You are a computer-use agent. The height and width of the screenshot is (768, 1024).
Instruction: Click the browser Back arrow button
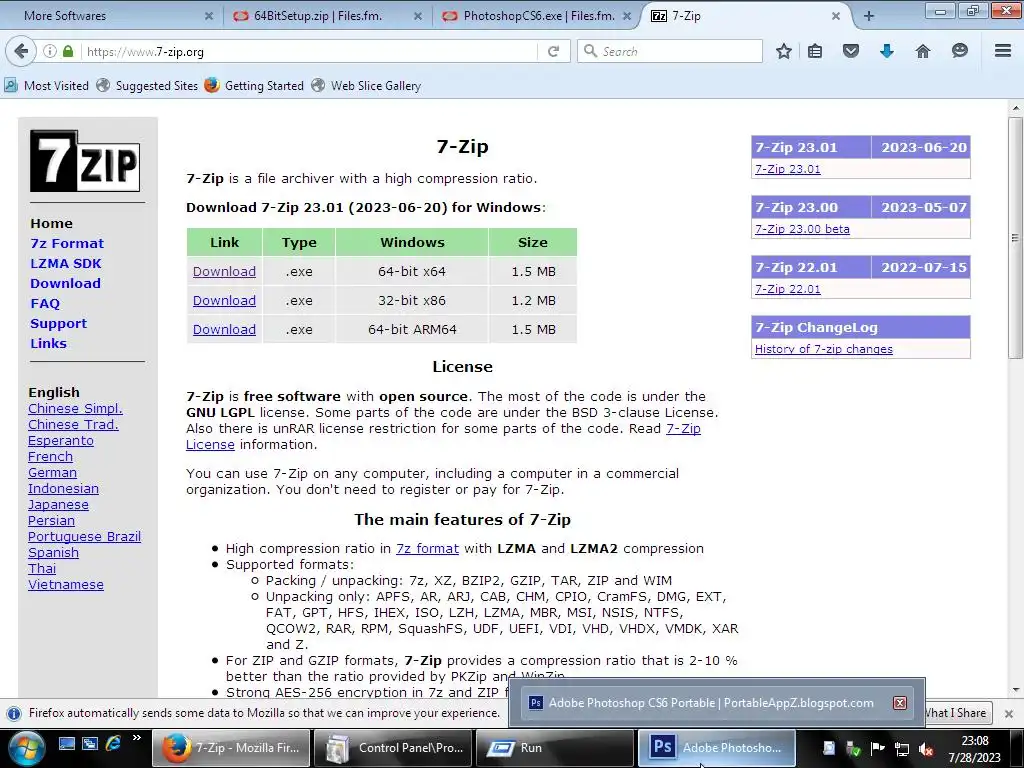point(21,51)
